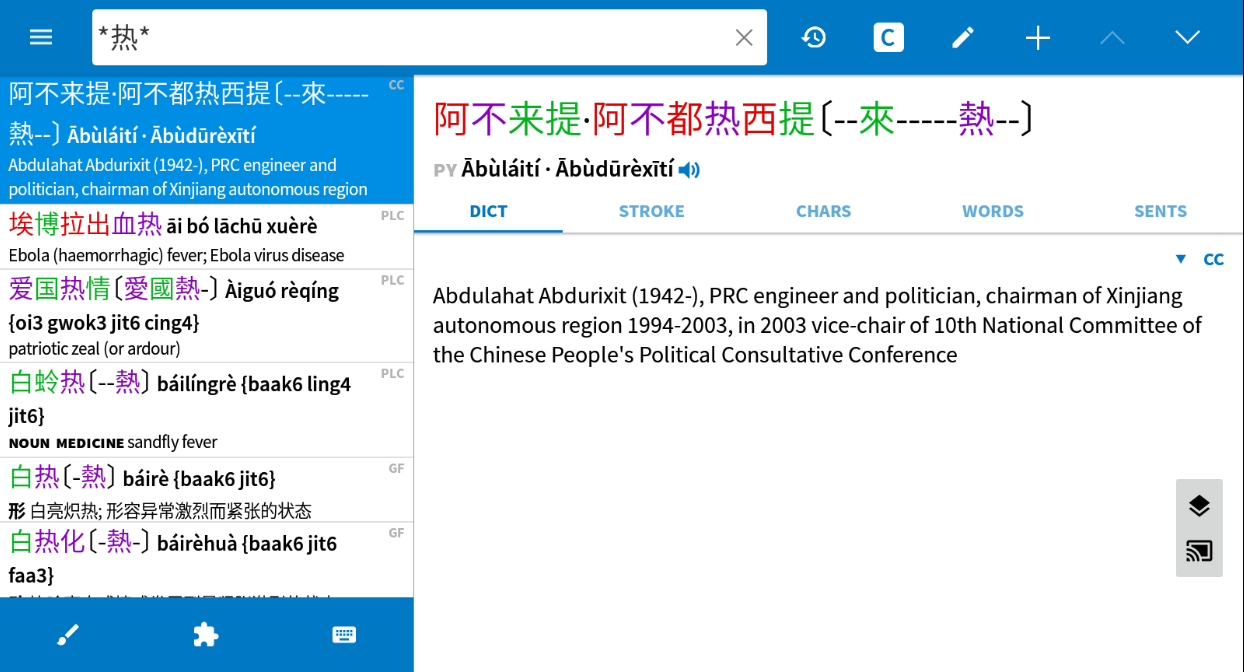Open the layers icon on the right

(1199, 506)
